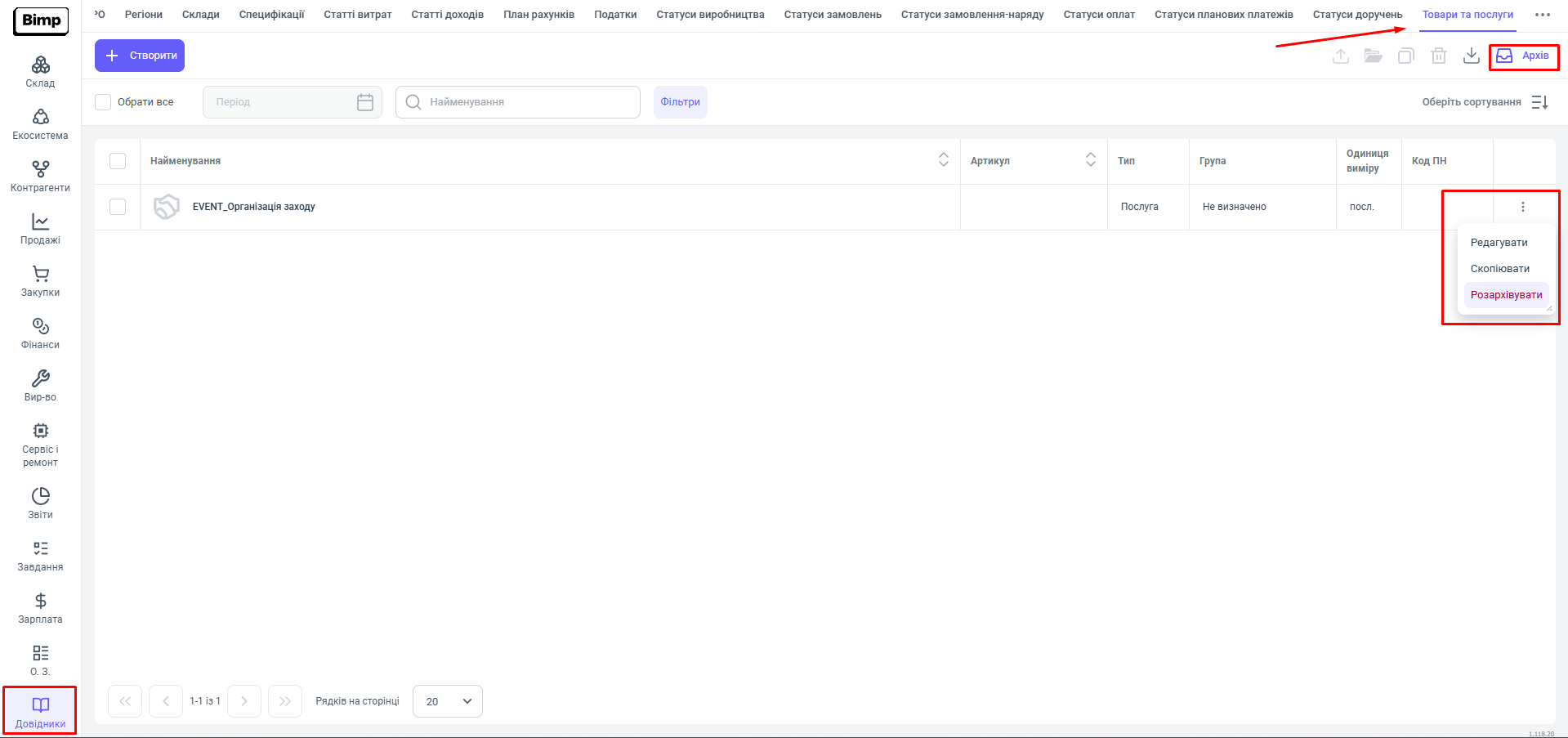This screenshot has height=738, width=1568.
Task: Open the Контрагенти sidebar section
Action: [40, 176]
